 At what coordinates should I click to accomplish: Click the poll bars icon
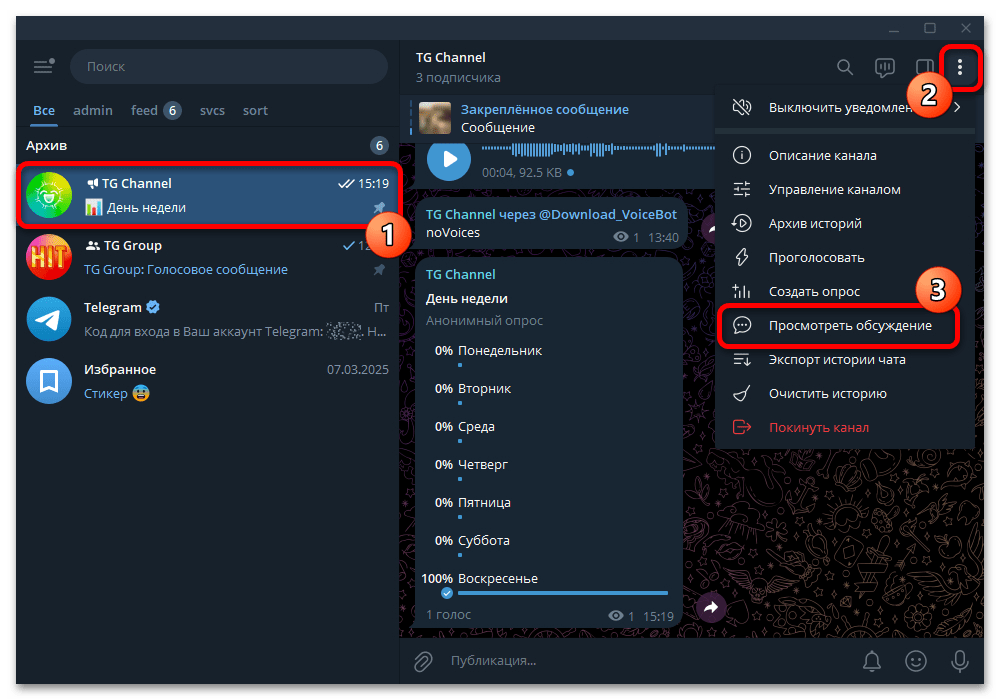click(x=742, y=291)
